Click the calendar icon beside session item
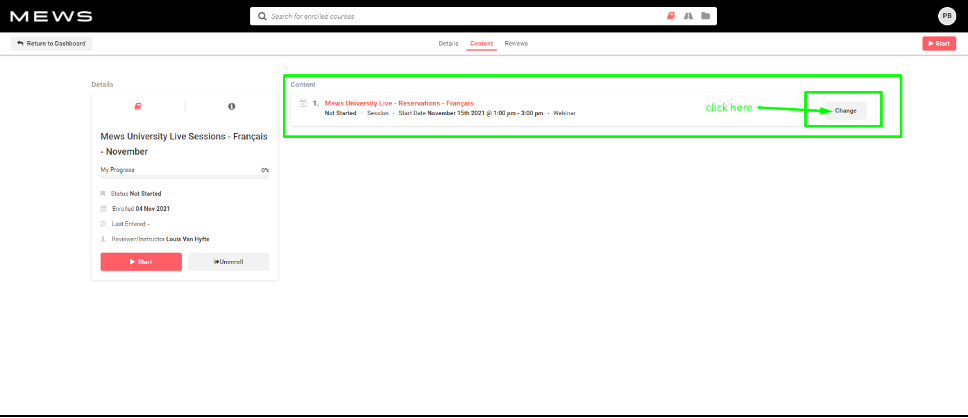 click(303, 104)
